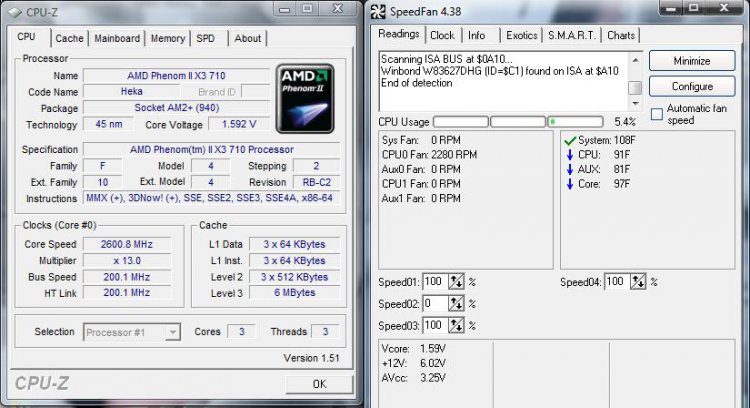750x408 pixels.
Task: Switch to the SpeedFan Charts tab
Action: point(621,35)
